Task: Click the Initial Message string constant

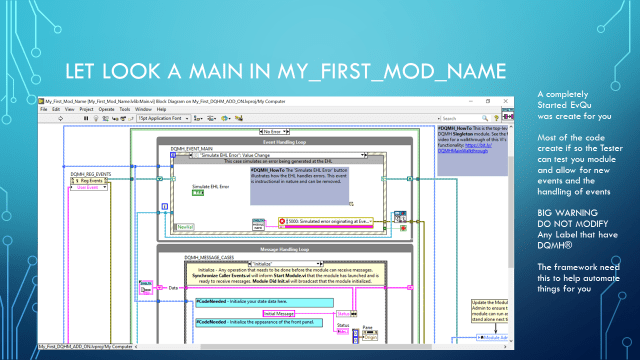Action: click(279, 313)
